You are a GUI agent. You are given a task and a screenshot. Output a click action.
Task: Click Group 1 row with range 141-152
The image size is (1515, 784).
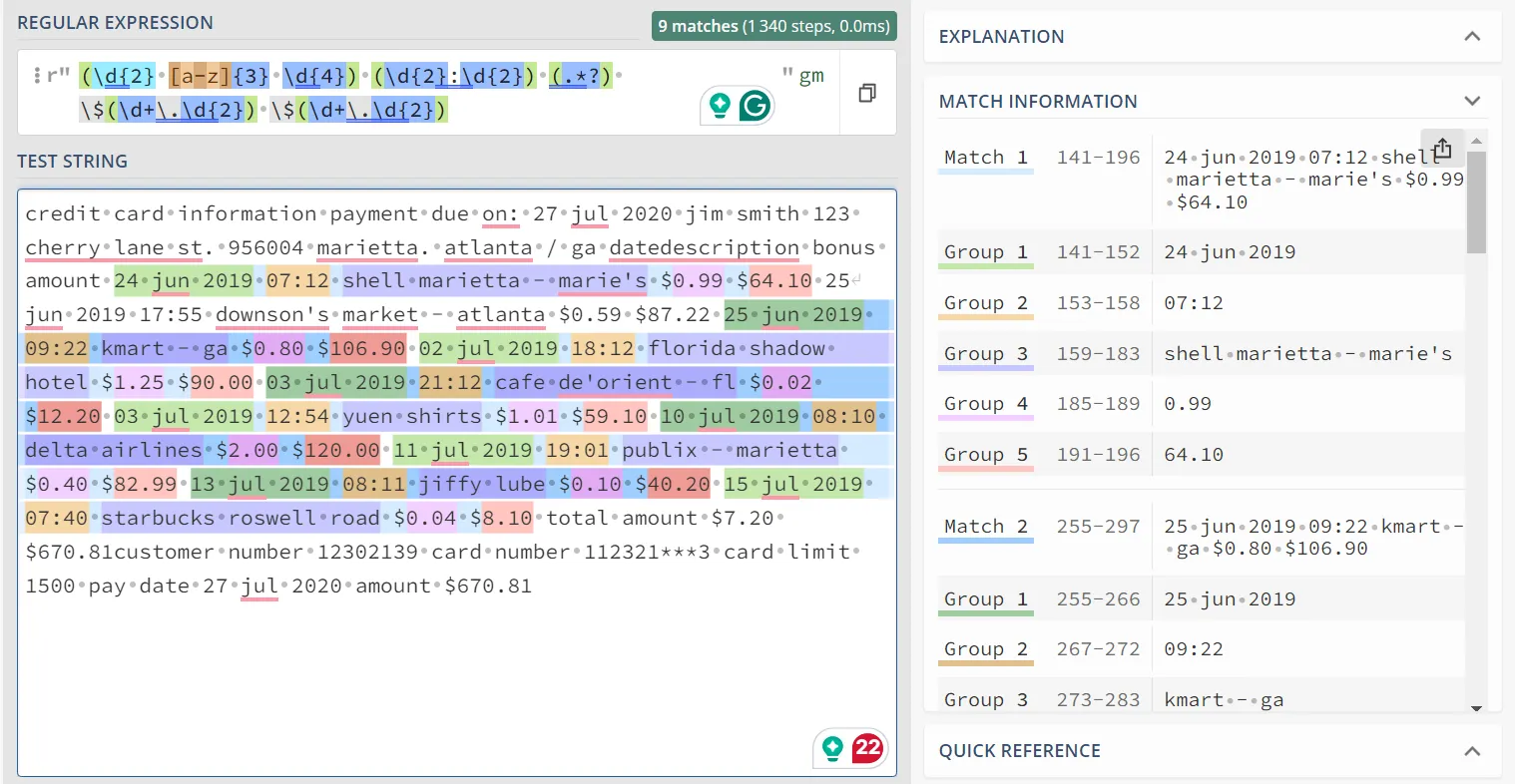click(1201, 252)
